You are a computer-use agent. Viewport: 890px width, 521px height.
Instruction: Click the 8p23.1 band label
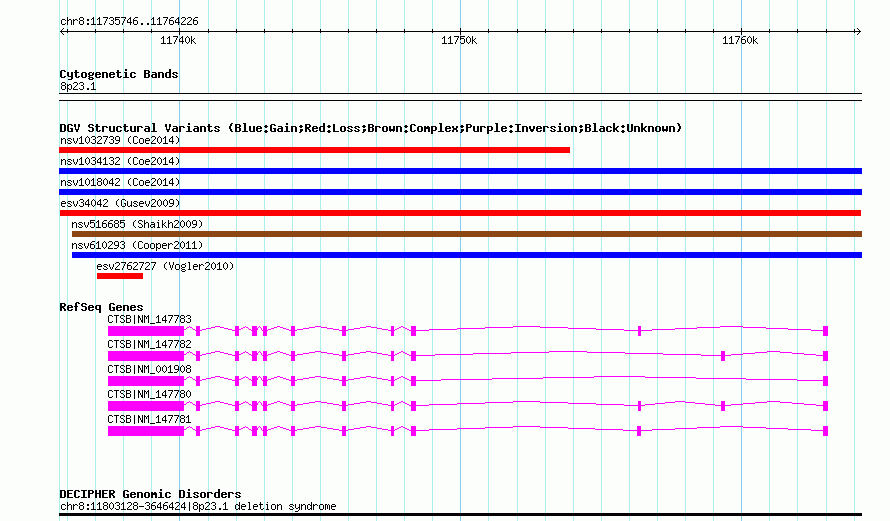[78, 86]
